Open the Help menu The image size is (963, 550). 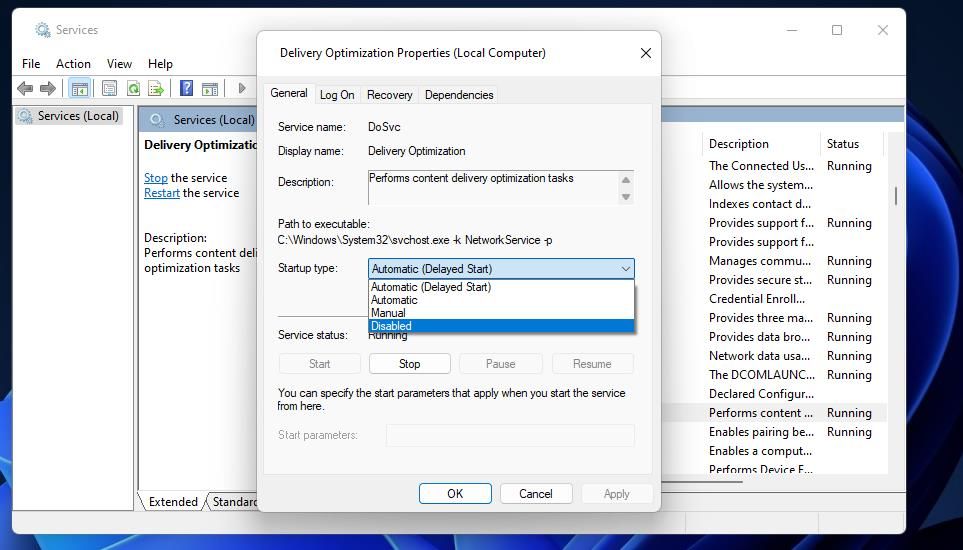(x=160, y=64)
